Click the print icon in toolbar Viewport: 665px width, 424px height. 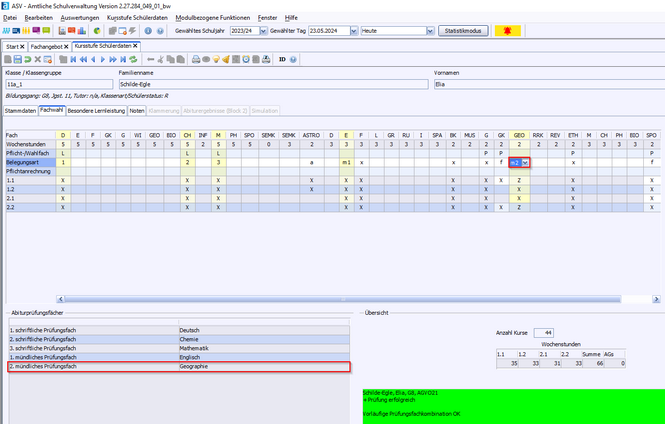pos(197,60)
